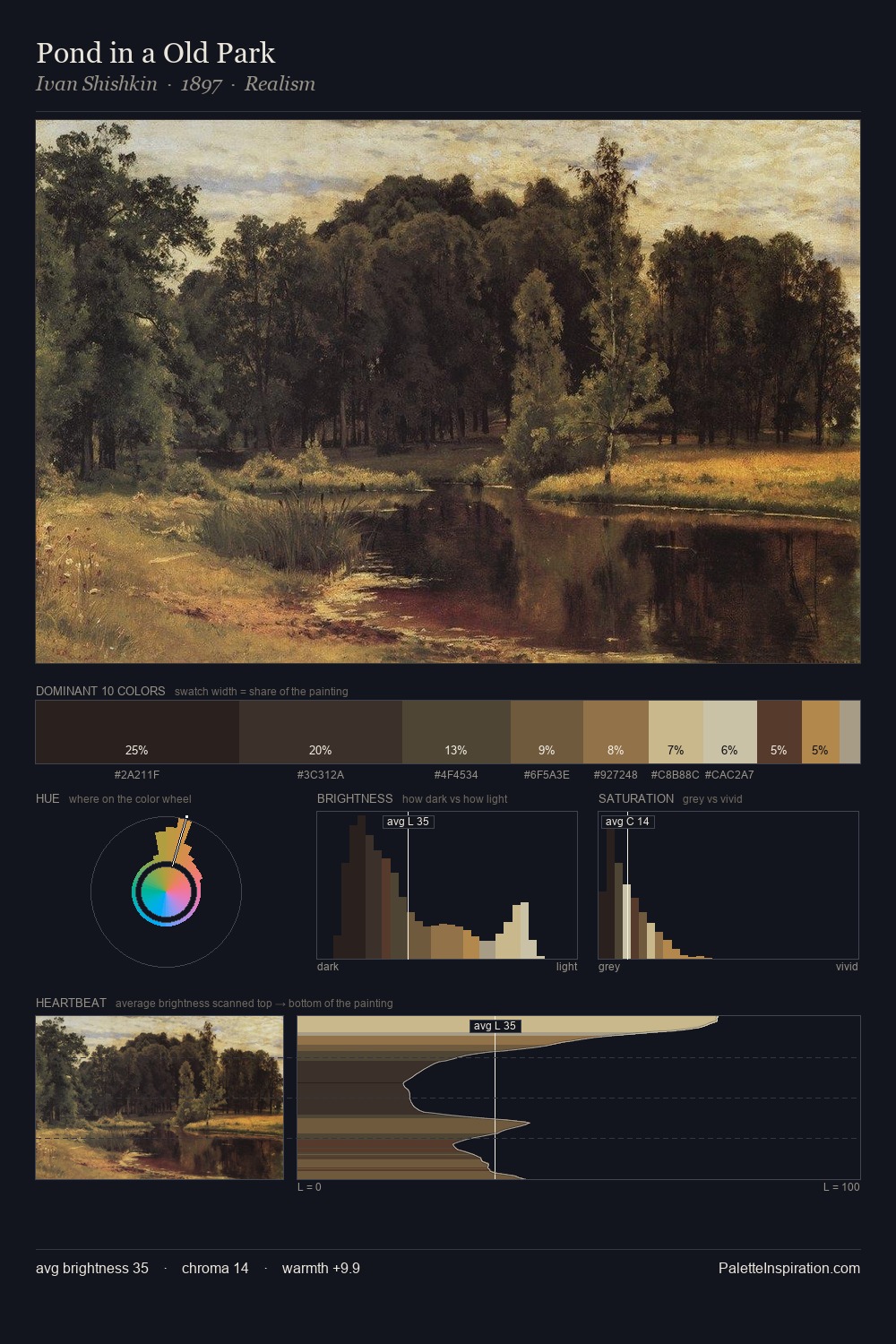Click 'where on the color wheel' caption
The height and width of the screenshot is (1344, 896).
(130, 799)
